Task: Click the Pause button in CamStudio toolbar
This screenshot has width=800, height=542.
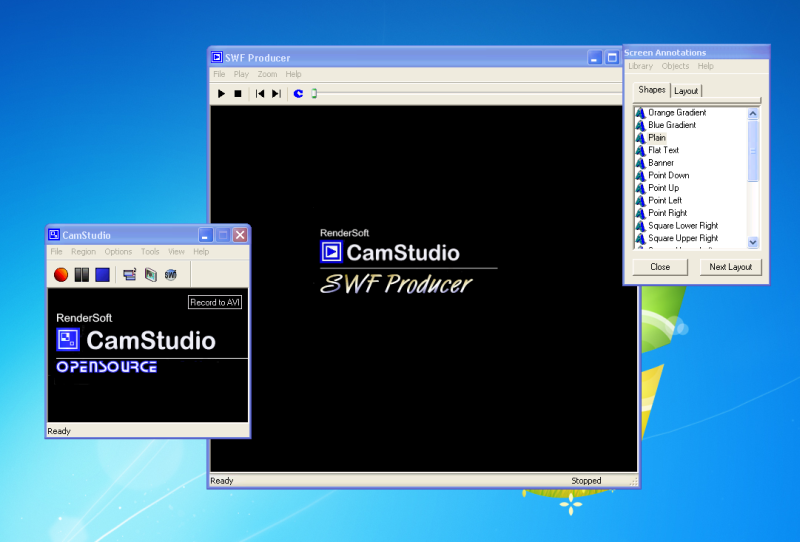Action: tap(82, 275)
